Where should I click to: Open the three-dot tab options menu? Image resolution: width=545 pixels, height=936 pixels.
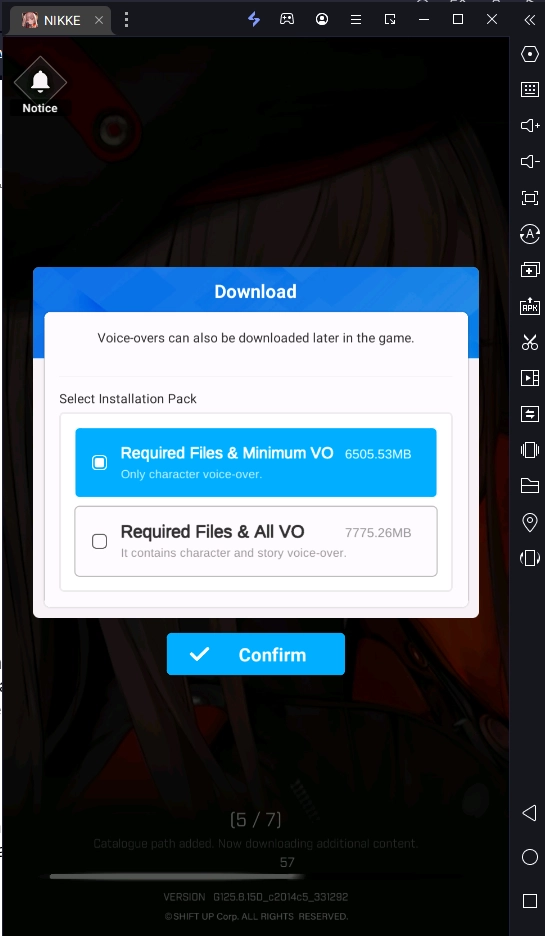point(126,20)
